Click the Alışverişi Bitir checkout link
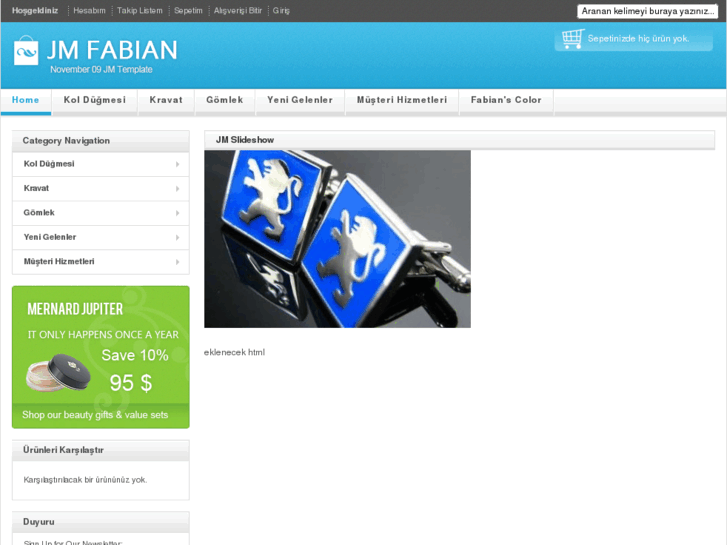727x545 pixels. point(238,11)
